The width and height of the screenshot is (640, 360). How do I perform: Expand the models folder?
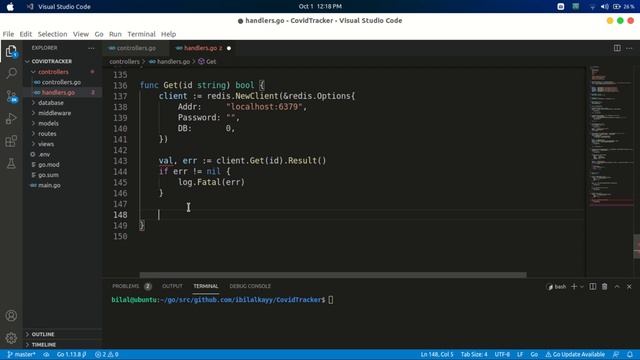(48, 123)
